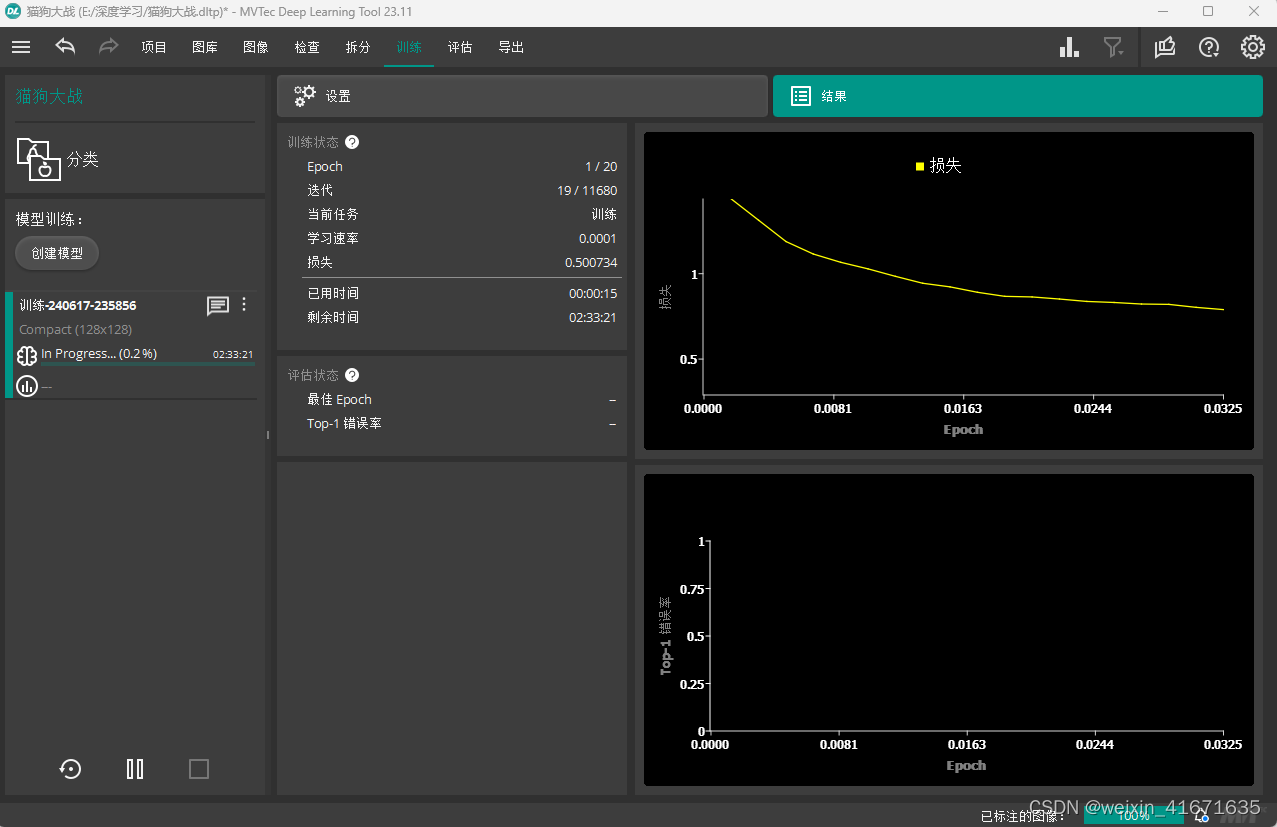Open the 项目 menu tab
The image size is (1277, 827).
coord(154,47)
